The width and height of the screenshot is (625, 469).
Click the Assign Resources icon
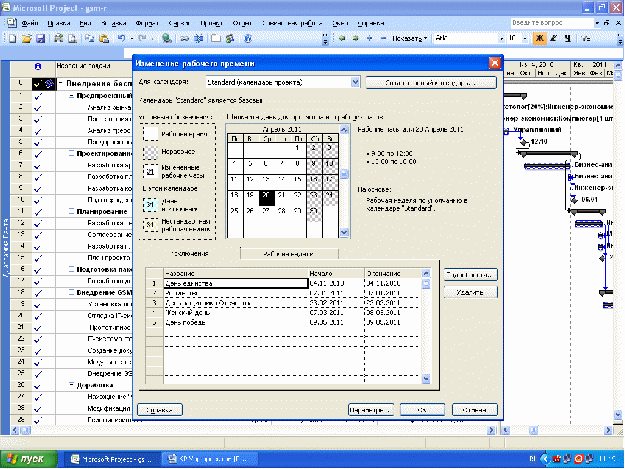tap(230, 39)
